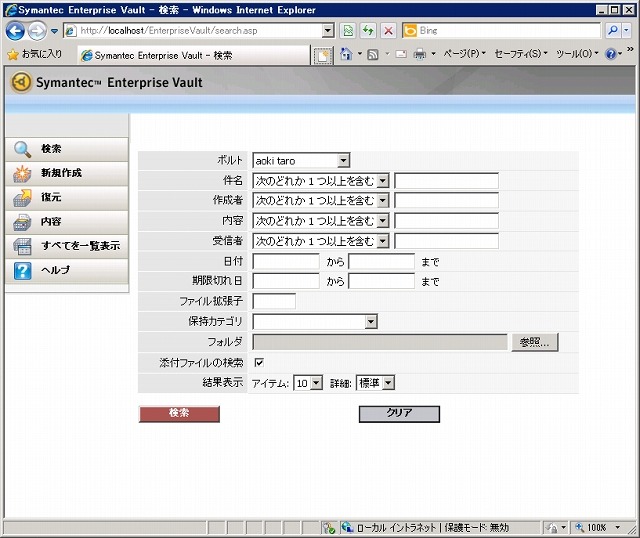Open the Print options dropdown arrow
This screenshot has width=640, height=538.
(x=433, y=54)
